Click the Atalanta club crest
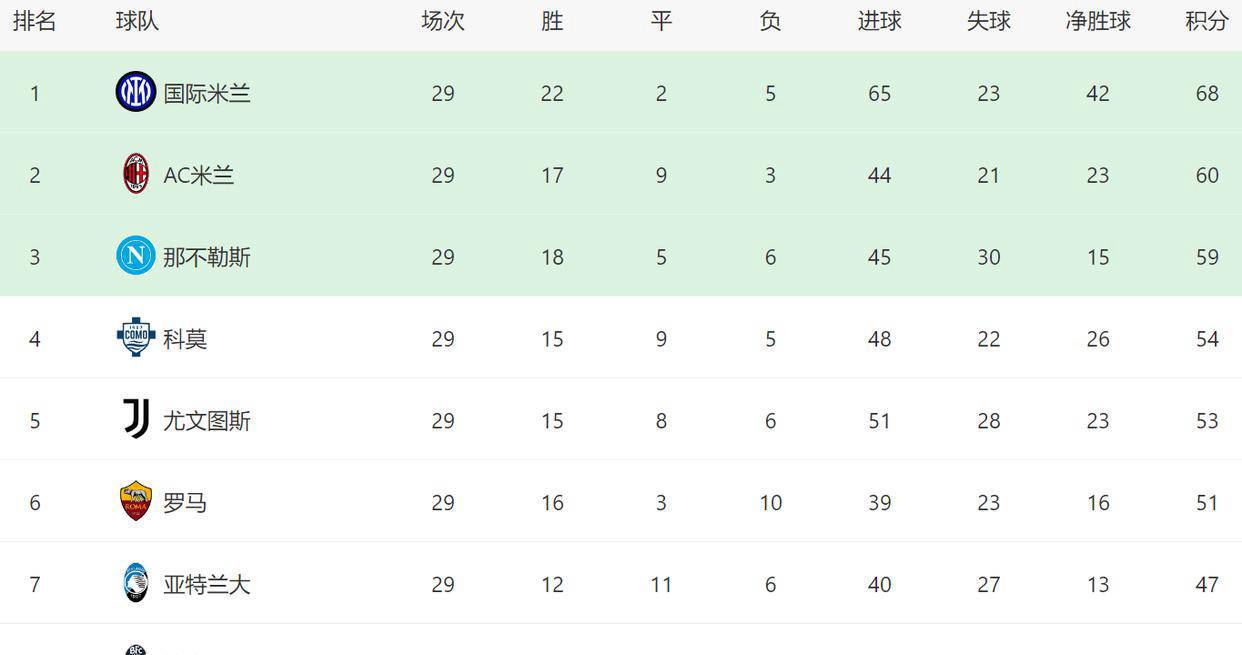 pyautogui.click(x=136, y=583)
